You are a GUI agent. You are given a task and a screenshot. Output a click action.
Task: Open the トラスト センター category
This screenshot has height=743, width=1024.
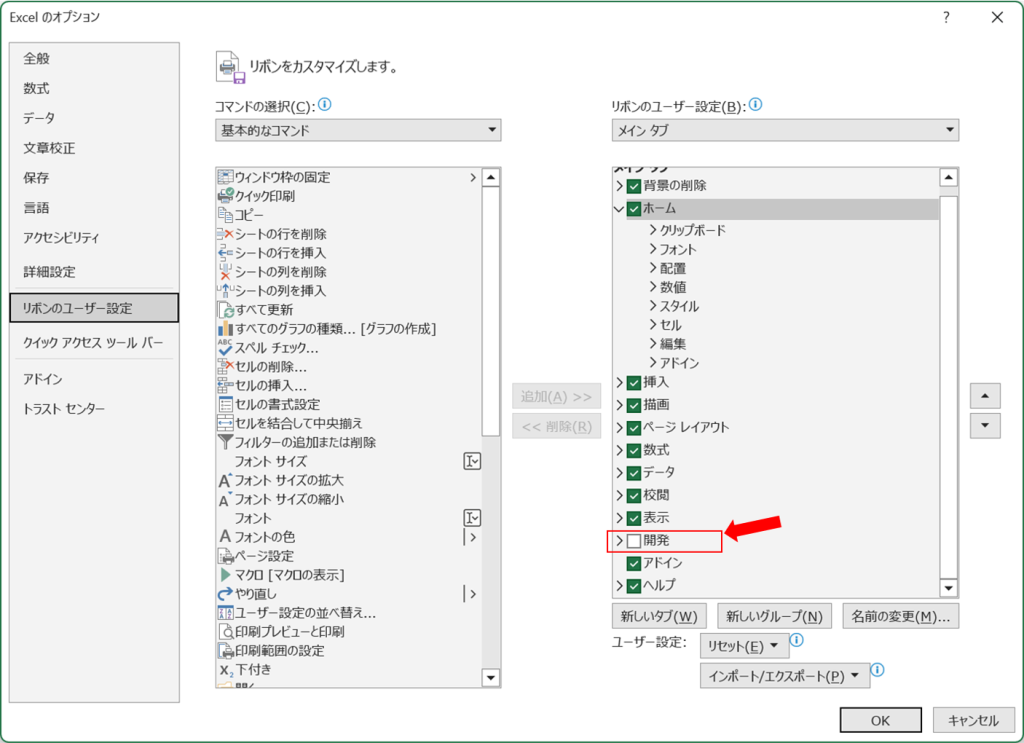point(64,409)
